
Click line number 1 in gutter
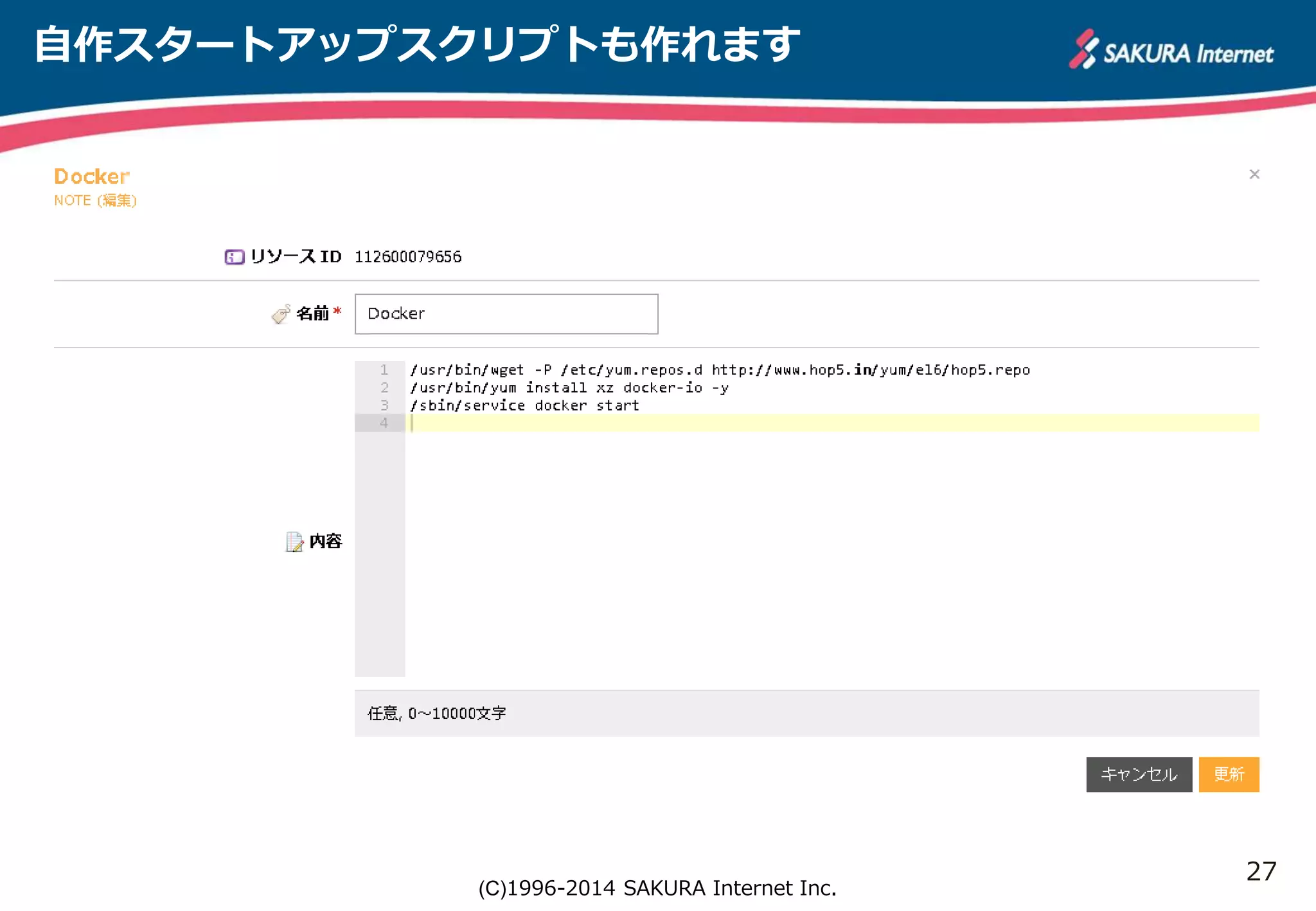coord(384,370)
